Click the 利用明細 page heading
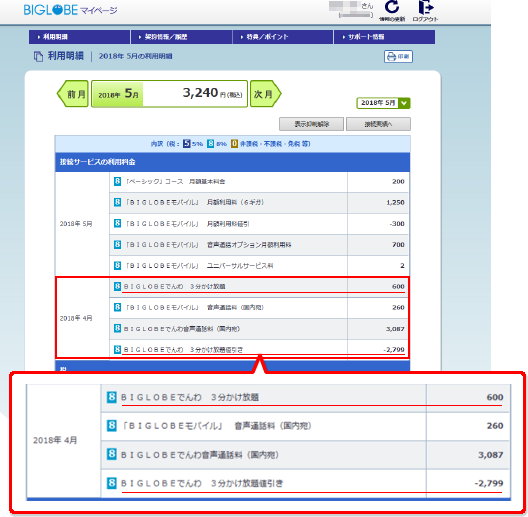The height and width of the screenshot is (517, 528). tap(65, 56)
